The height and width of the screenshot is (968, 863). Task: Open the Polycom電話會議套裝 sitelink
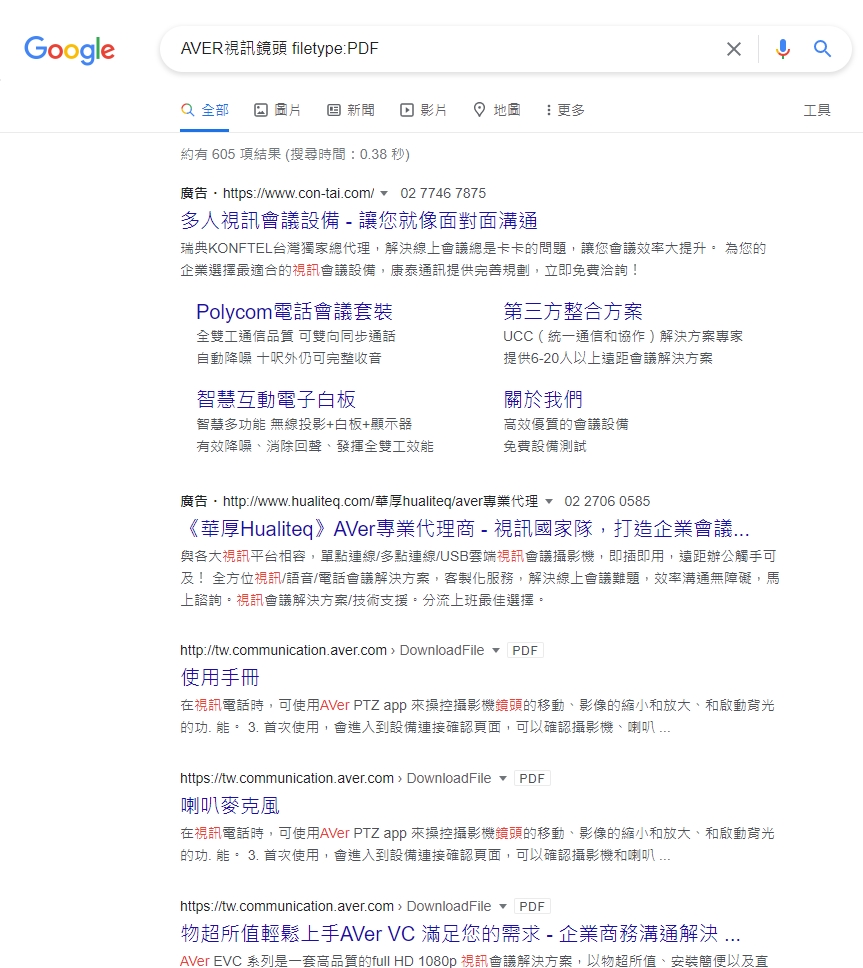coord(294,312)
